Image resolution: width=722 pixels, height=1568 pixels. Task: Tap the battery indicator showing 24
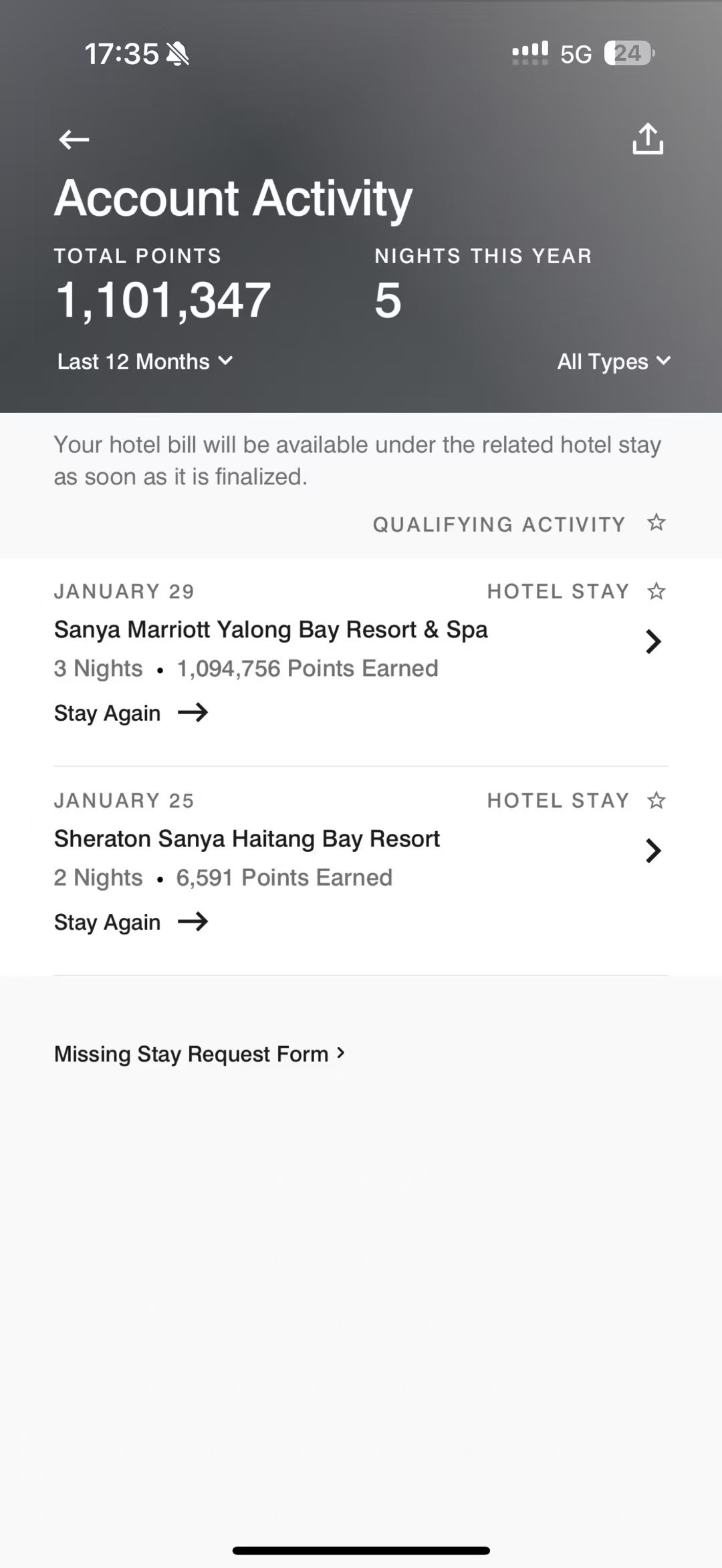(x=629, y=53)
